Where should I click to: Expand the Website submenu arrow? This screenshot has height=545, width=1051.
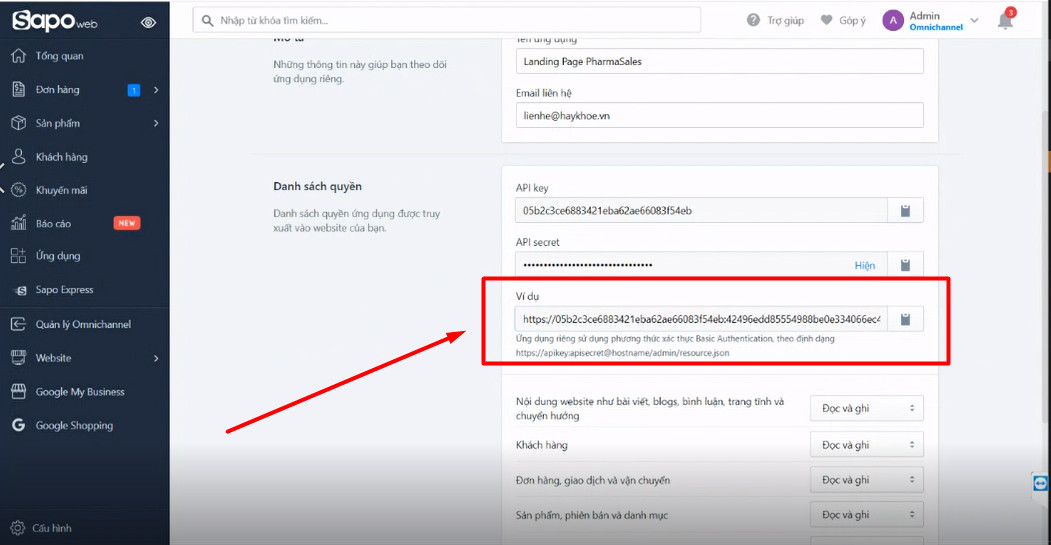156,358
